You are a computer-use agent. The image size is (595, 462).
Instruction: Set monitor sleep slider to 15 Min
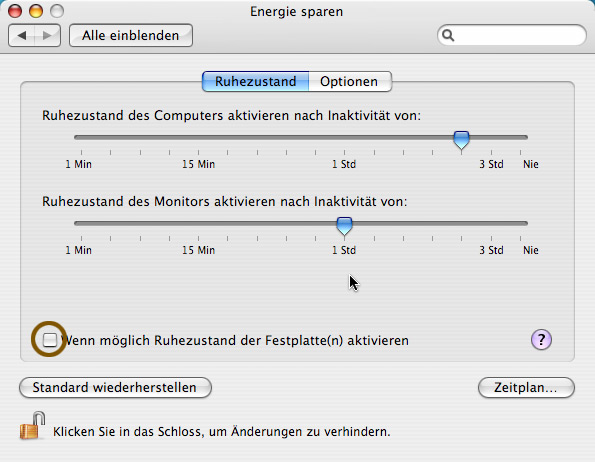[x=198, y=223]
